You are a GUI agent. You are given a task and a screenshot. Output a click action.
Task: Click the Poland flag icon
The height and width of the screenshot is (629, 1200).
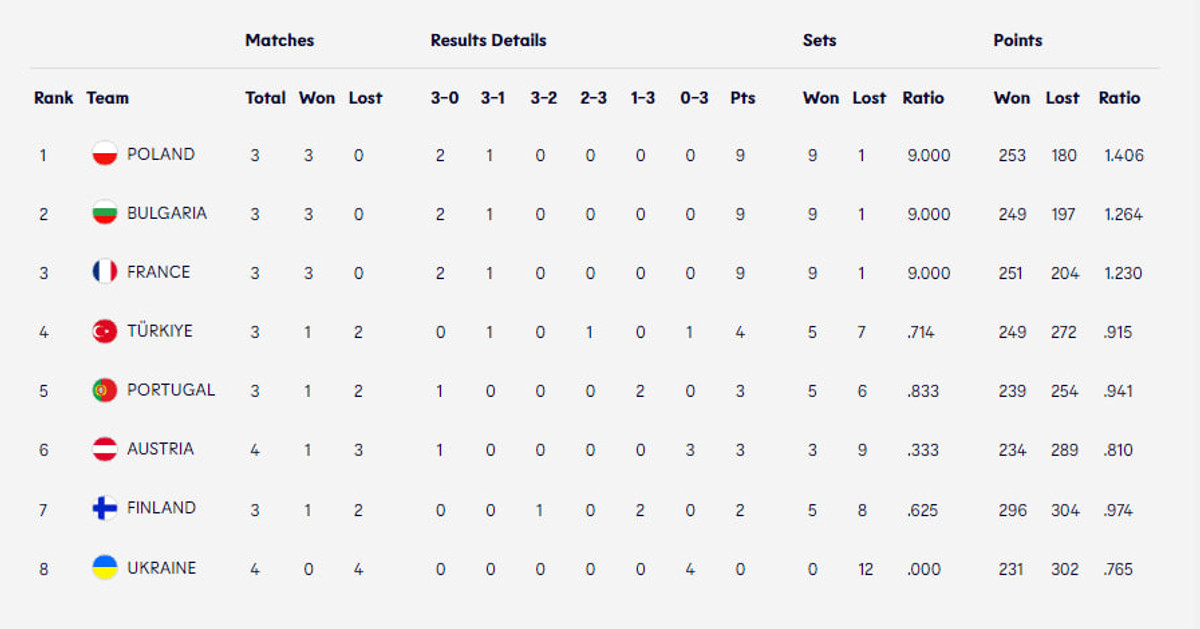tap(105, 154)
